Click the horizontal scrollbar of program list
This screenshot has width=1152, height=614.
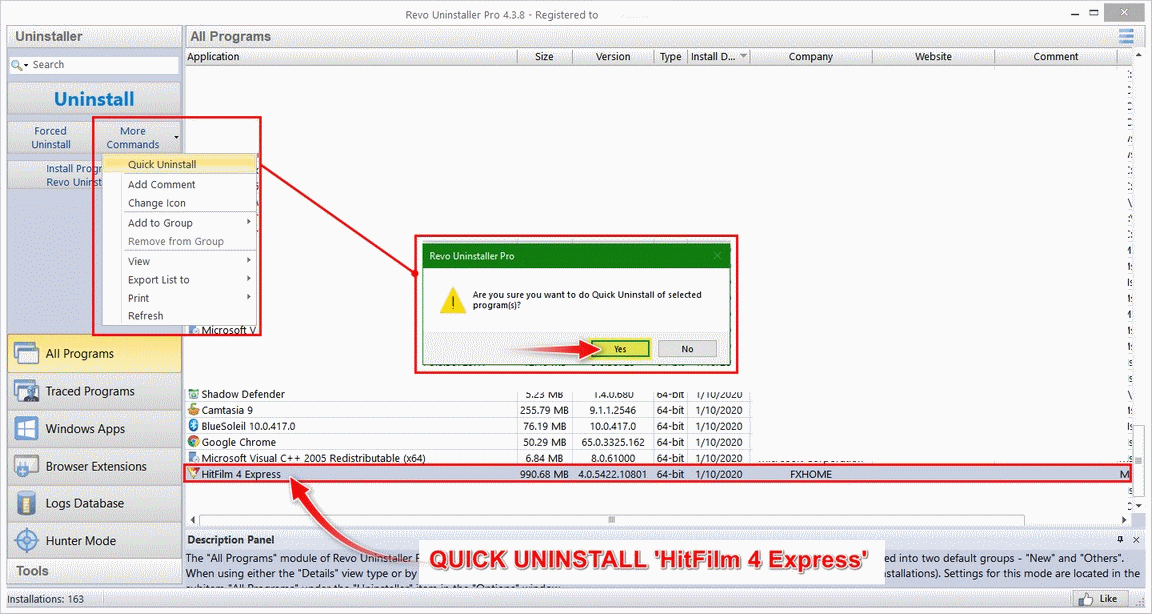click(611, 519)
